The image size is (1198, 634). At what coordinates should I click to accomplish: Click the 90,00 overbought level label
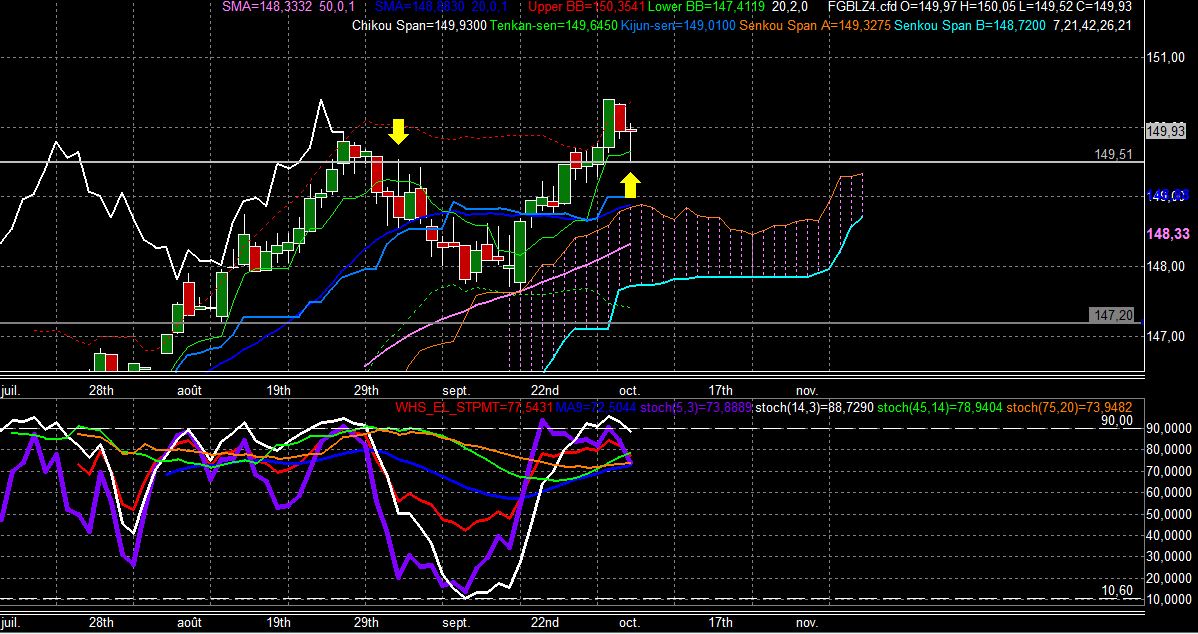click(x=1117, y=420)
